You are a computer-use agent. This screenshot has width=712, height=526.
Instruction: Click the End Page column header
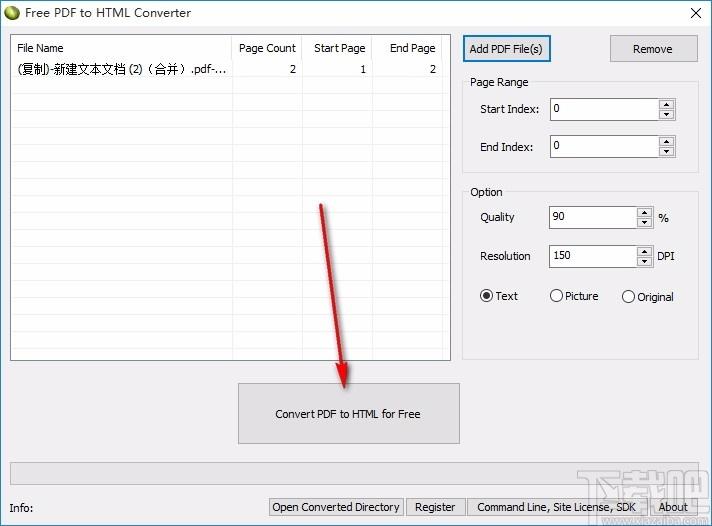pos(407,48)
